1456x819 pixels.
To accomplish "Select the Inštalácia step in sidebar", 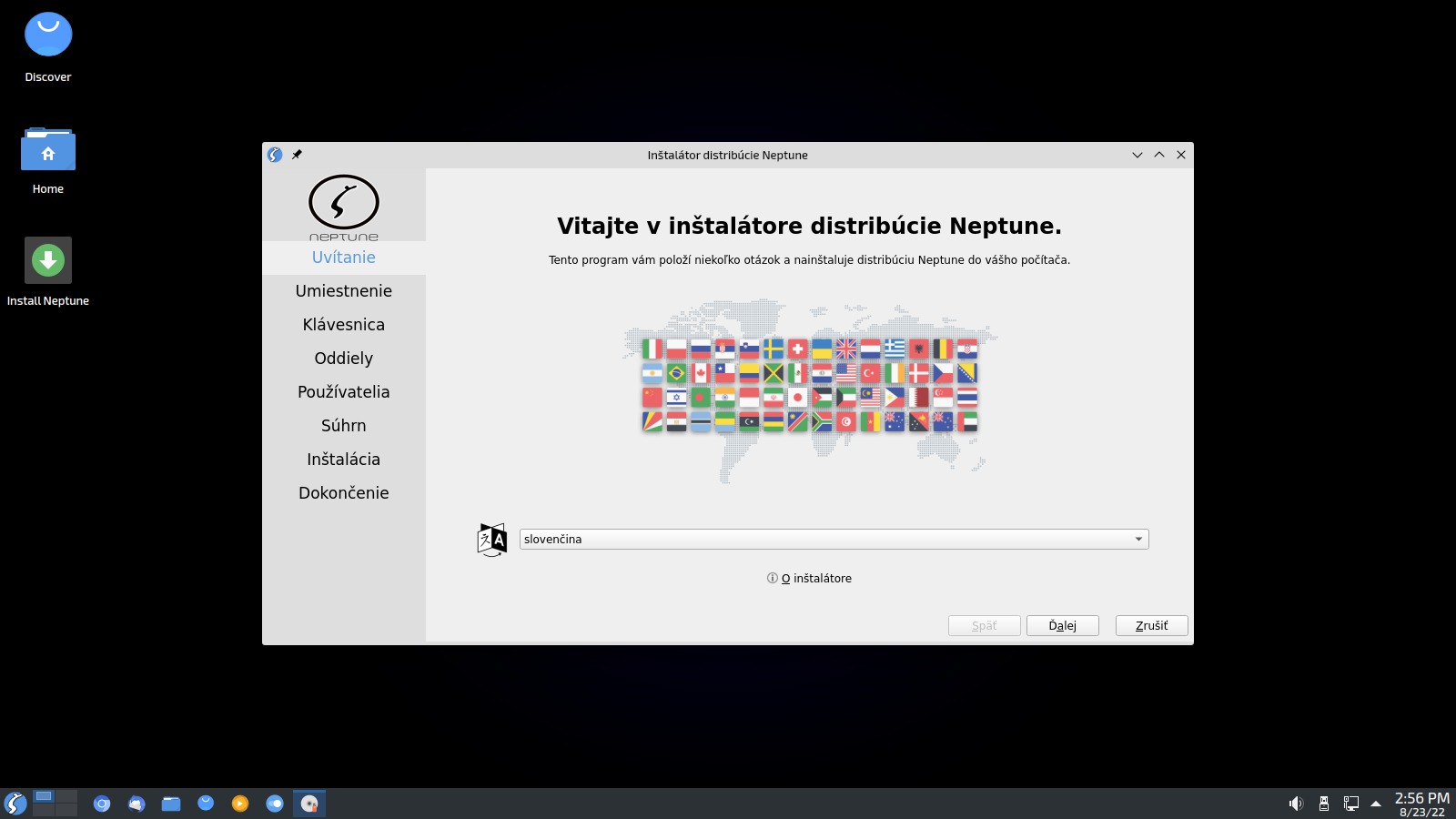I will (x=344, y=460).
